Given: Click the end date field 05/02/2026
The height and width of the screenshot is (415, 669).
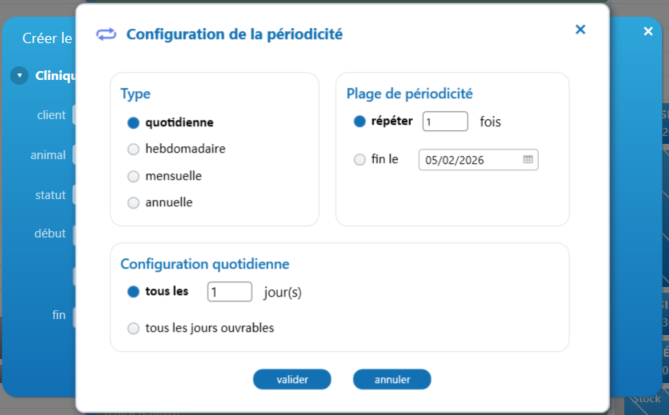Looking at the screenshot, I should [x=470, y=160].
